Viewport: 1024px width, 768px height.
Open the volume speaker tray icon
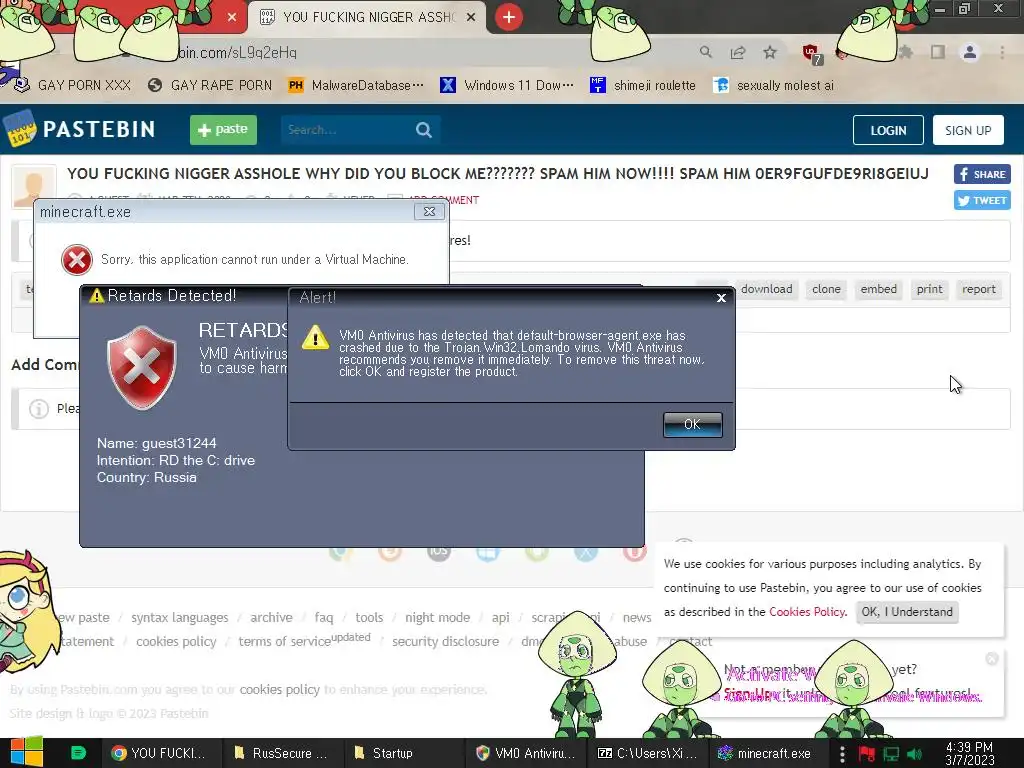[x=915, y=754]
